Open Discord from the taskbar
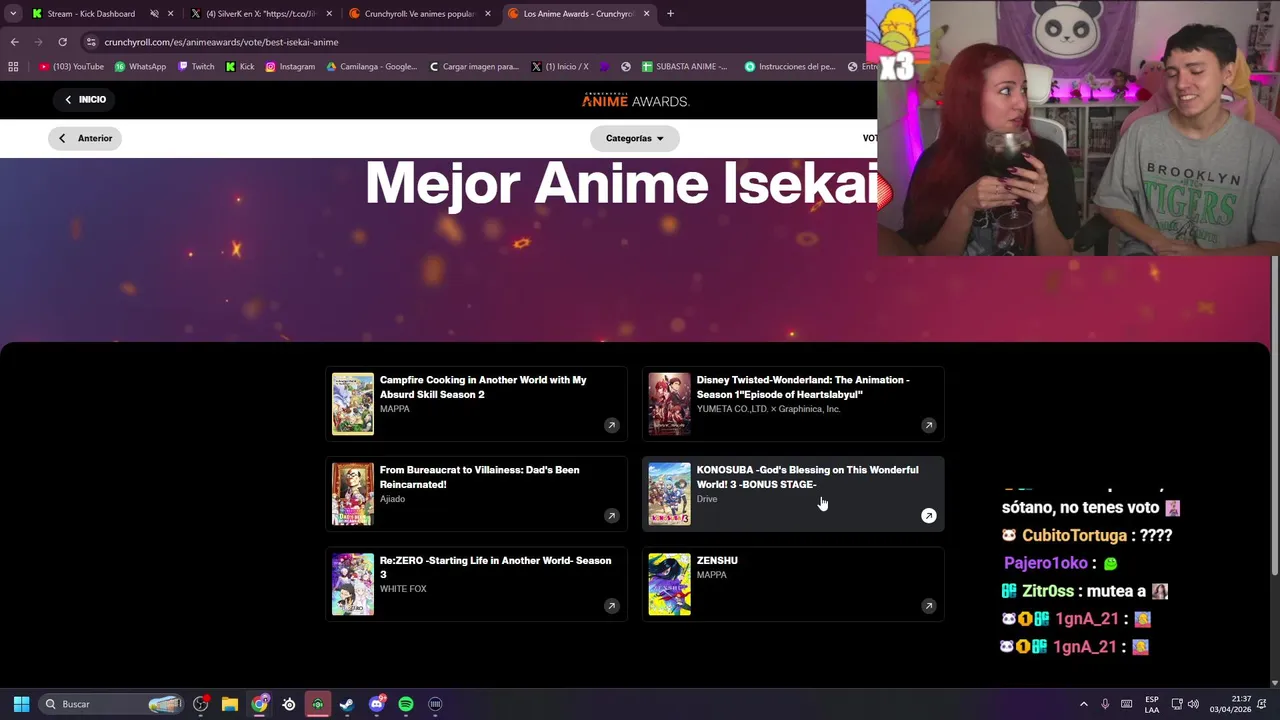 377,704
